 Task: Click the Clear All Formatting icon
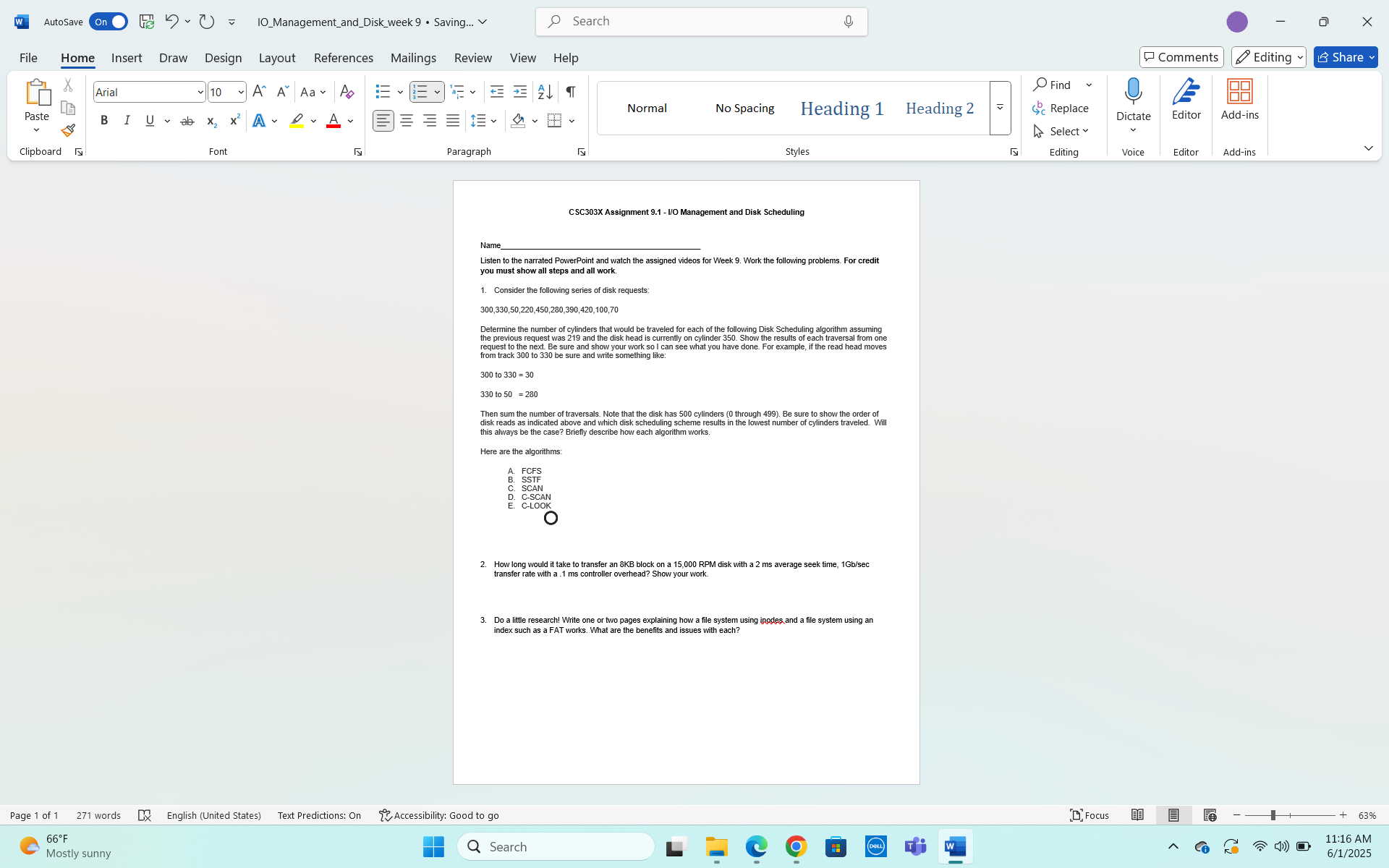(347, 92)
